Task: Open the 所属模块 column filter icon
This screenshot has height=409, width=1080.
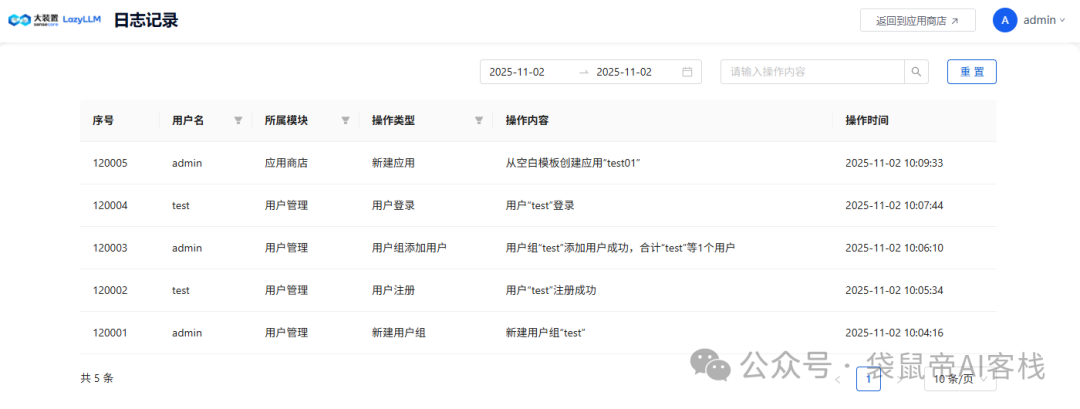Action: click(x=346, y=120)
